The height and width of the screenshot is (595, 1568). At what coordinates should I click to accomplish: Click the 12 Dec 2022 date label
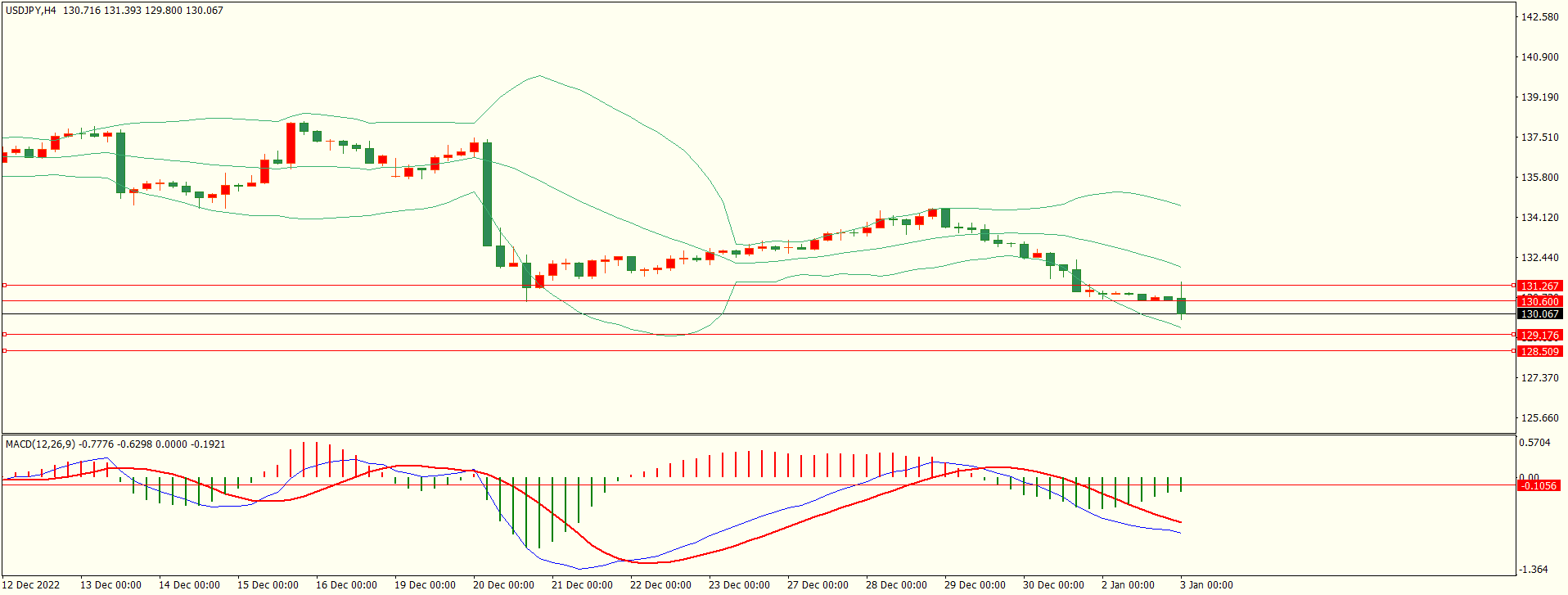pyautogui.click(x=32, y=584)
